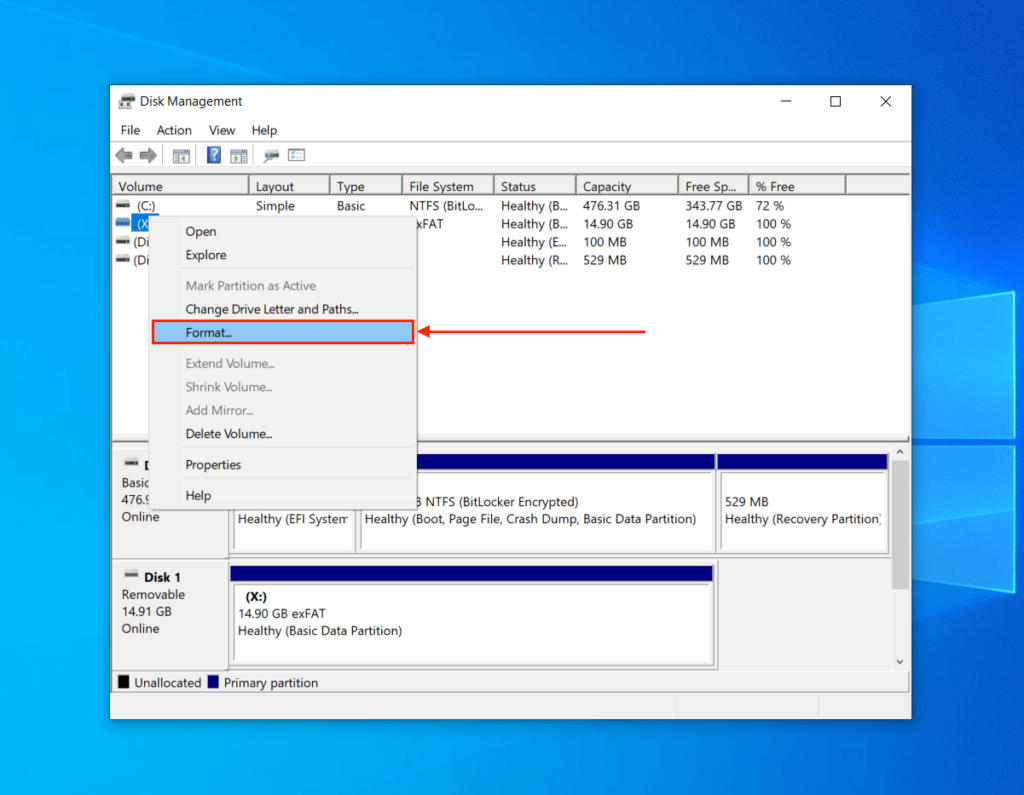Show the Action pane via toolbar icon
This screenshot has width=1024, height=795.
237,155
